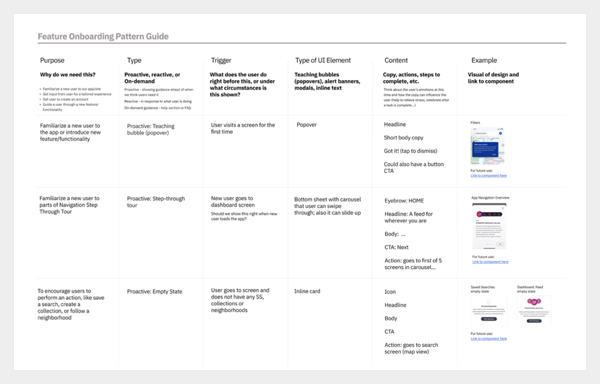The width and height of the screenshot is (600, 384).
Task: Click 'Proactive: Step-through tour' cell
Action: click(156, 202)
